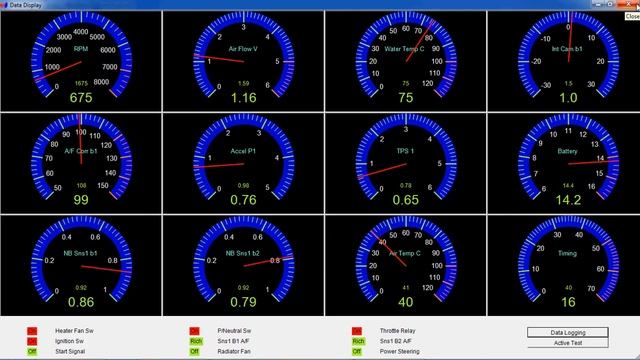Screen dimensions: 640x360
Task: Select the Accel P1 gauge dial
Action: click(244, 157)
